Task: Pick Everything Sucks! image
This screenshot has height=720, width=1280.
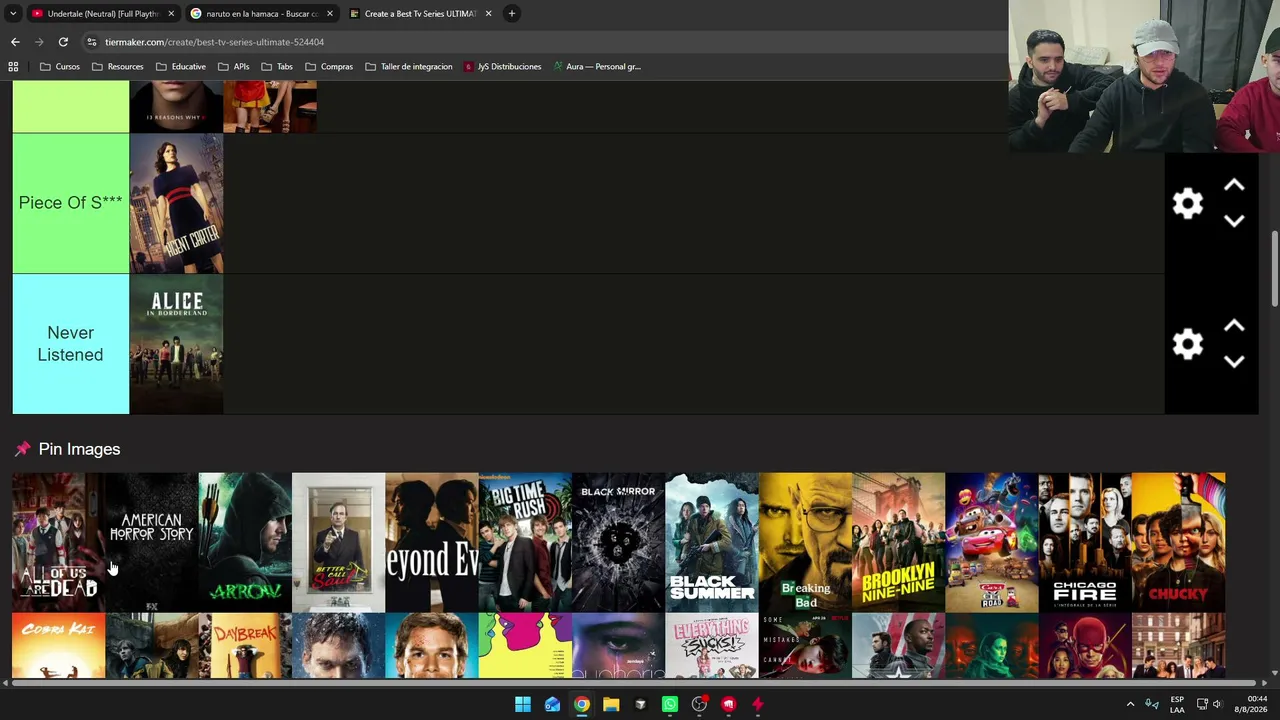Action: pyautogui.click(x=712, y=646)
